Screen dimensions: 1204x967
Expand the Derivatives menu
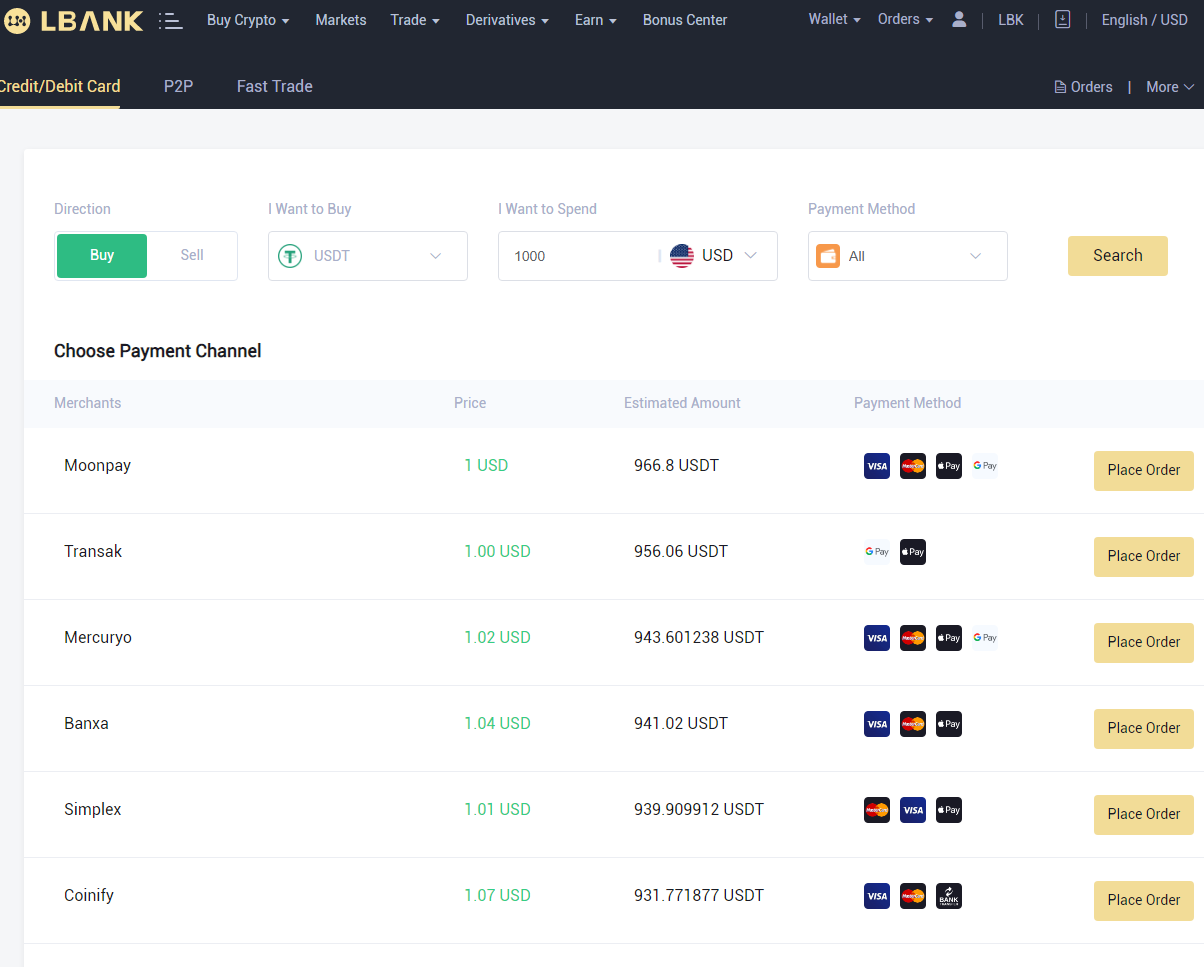pos(507,20)
